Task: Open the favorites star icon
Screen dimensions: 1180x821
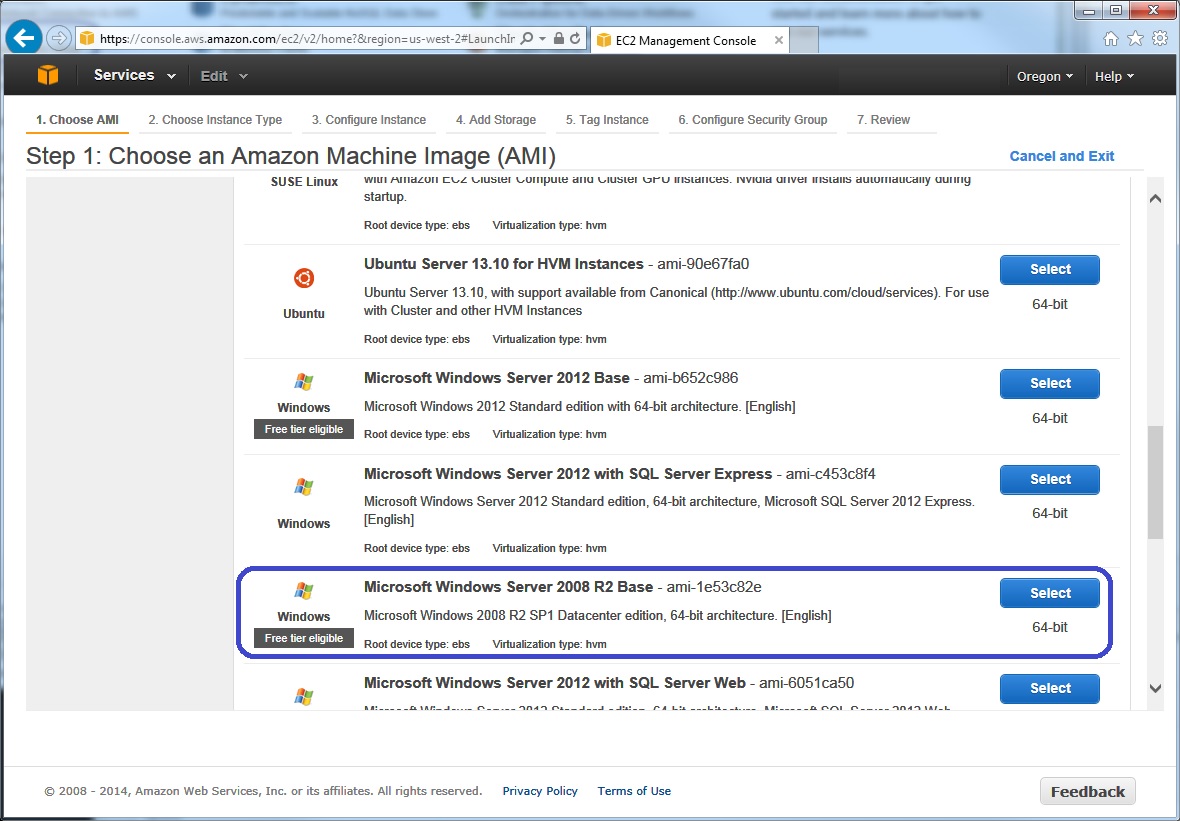Action: (x=1136, y=39)
